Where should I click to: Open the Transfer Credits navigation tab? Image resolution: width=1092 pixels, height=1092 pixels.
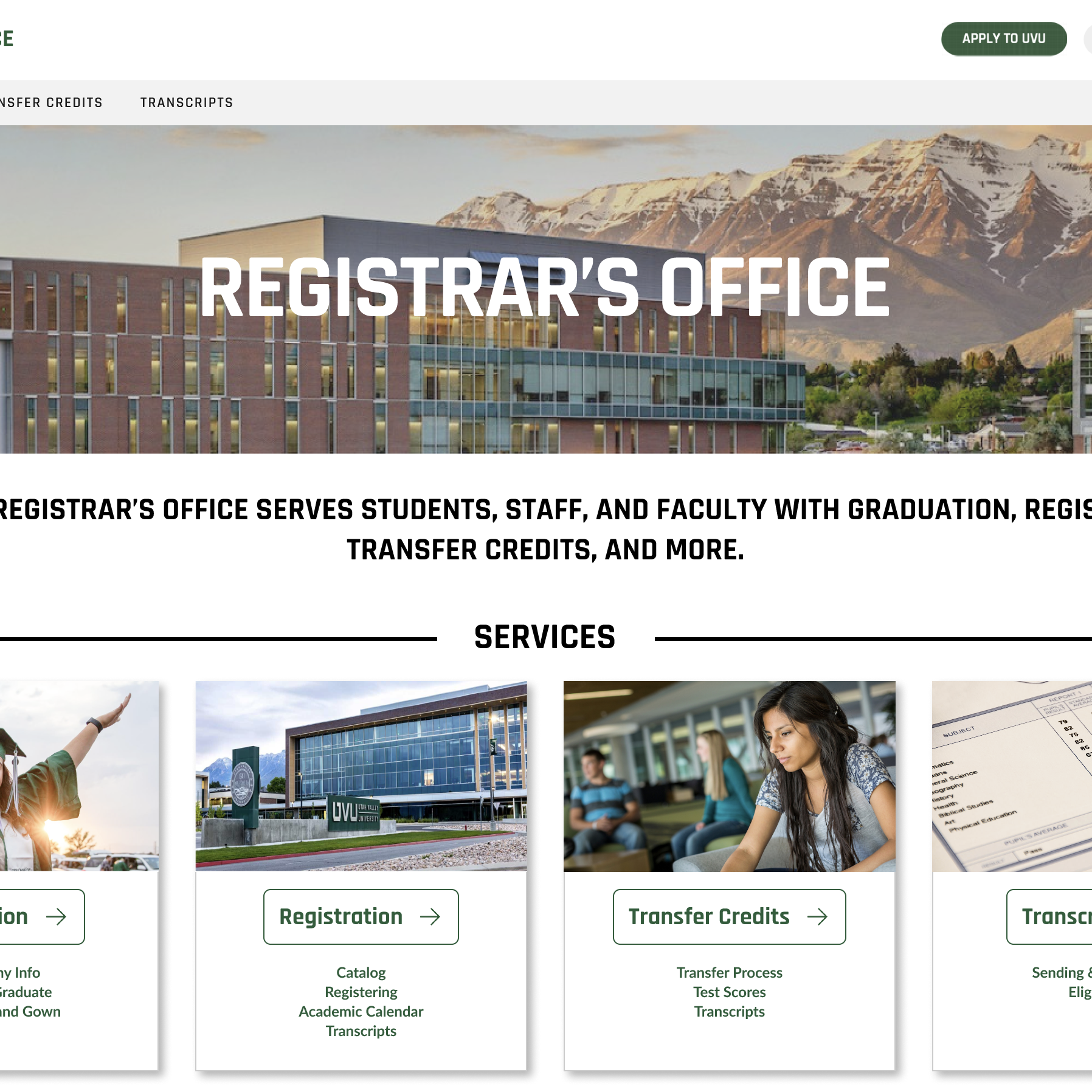[52, 103]
